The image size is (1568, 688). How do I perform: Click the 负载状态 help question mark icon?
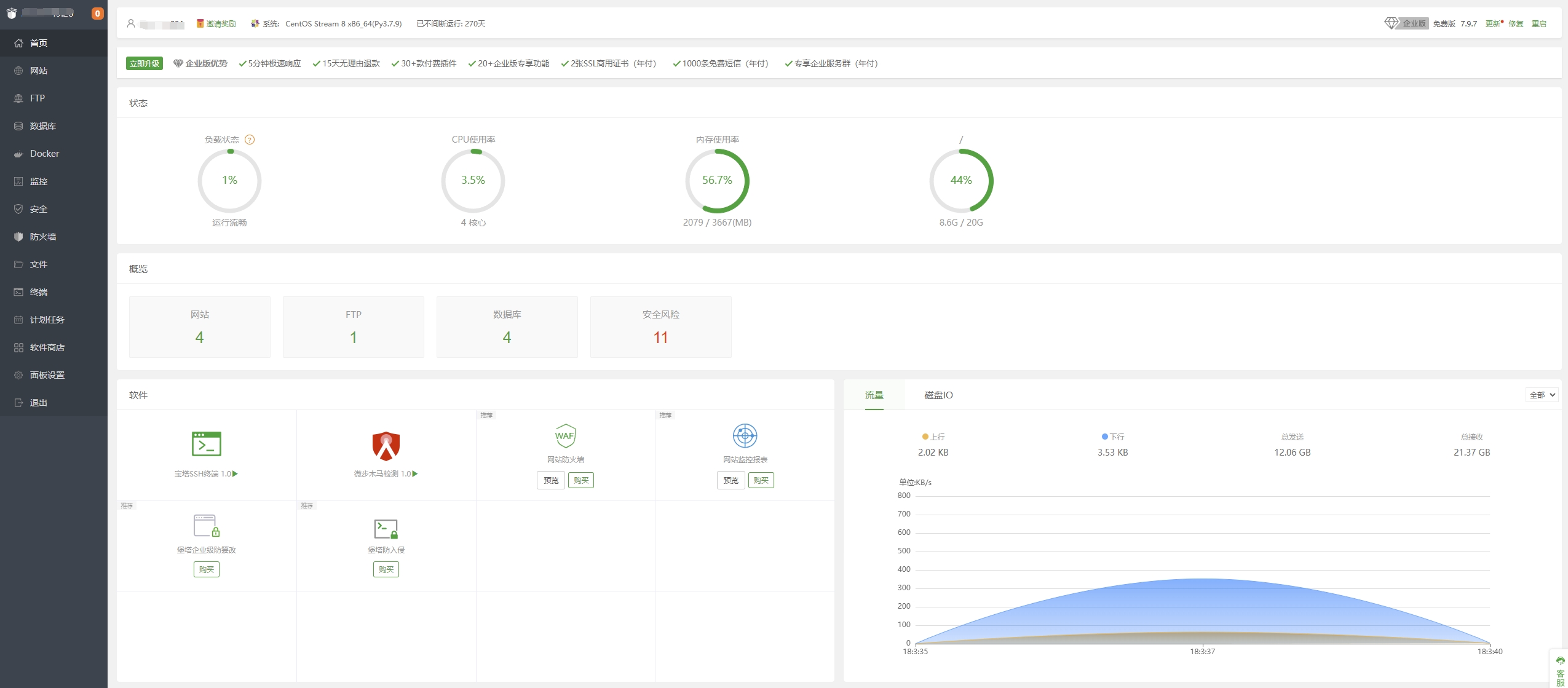coord(250,140)
